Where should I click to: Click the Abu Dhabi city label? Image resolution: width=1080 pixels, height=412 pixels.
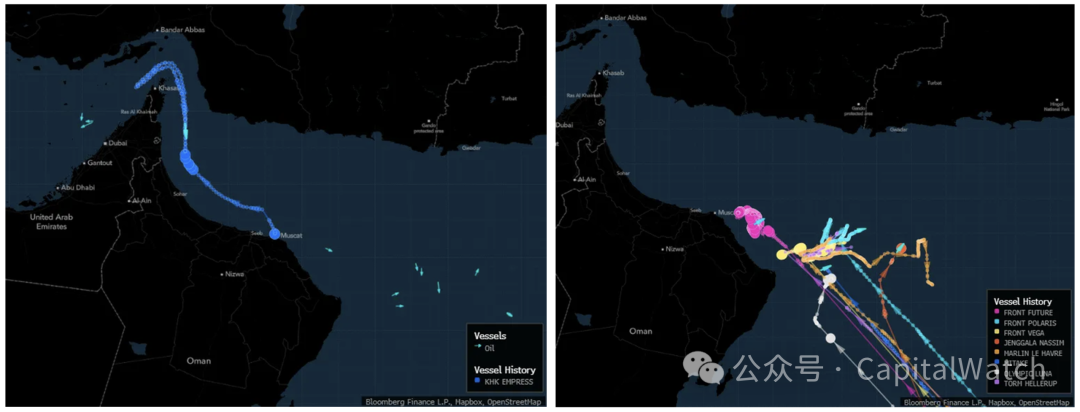pyautogui.click(x=78, y=187)
